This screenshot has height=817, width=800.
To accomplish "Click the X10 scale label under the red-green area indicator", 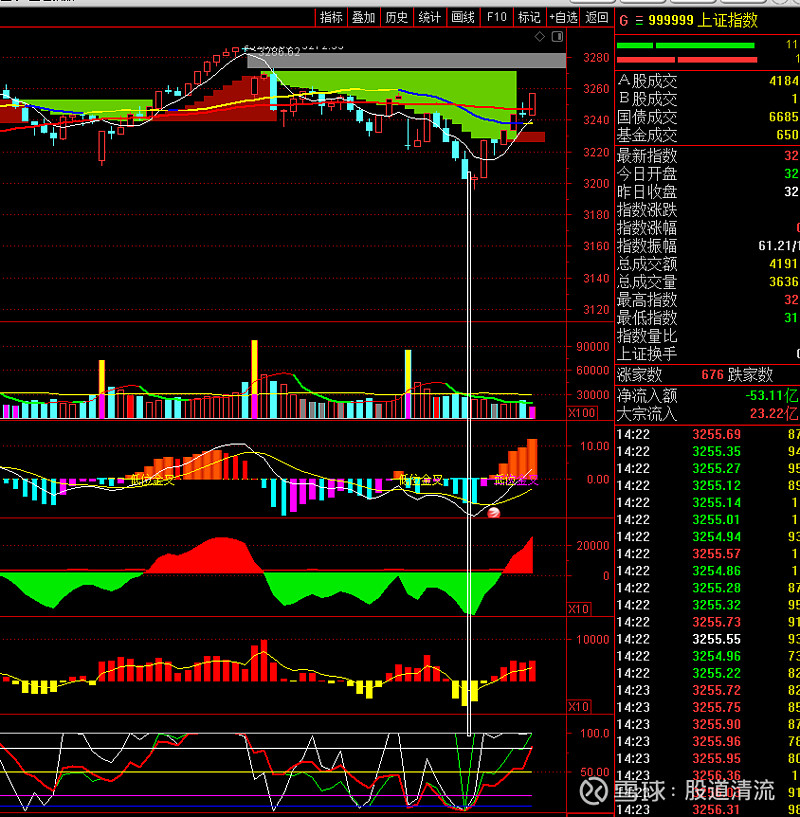I will coord(580,609).
